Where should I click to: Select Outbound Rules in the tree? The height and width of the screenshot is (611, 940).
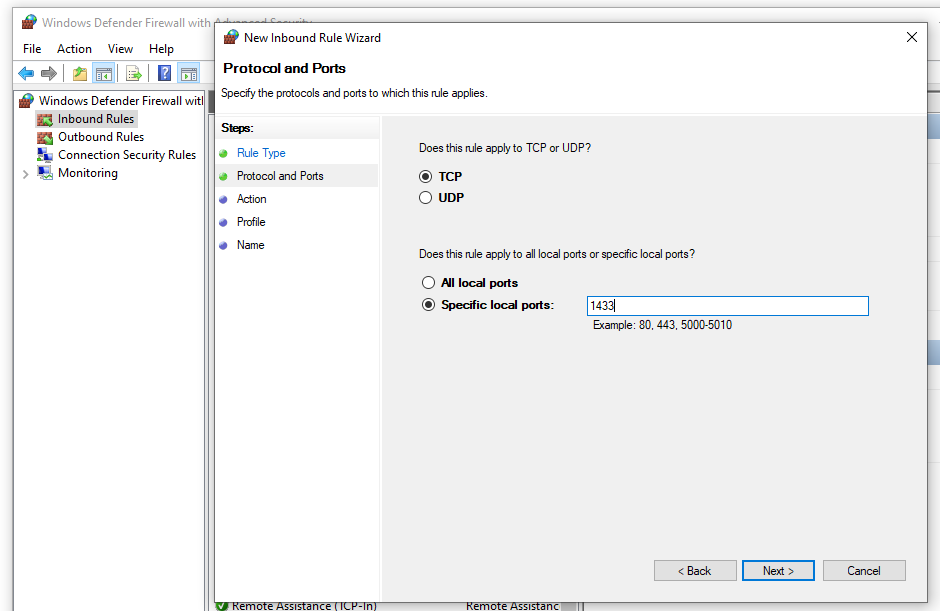[101, 137]
